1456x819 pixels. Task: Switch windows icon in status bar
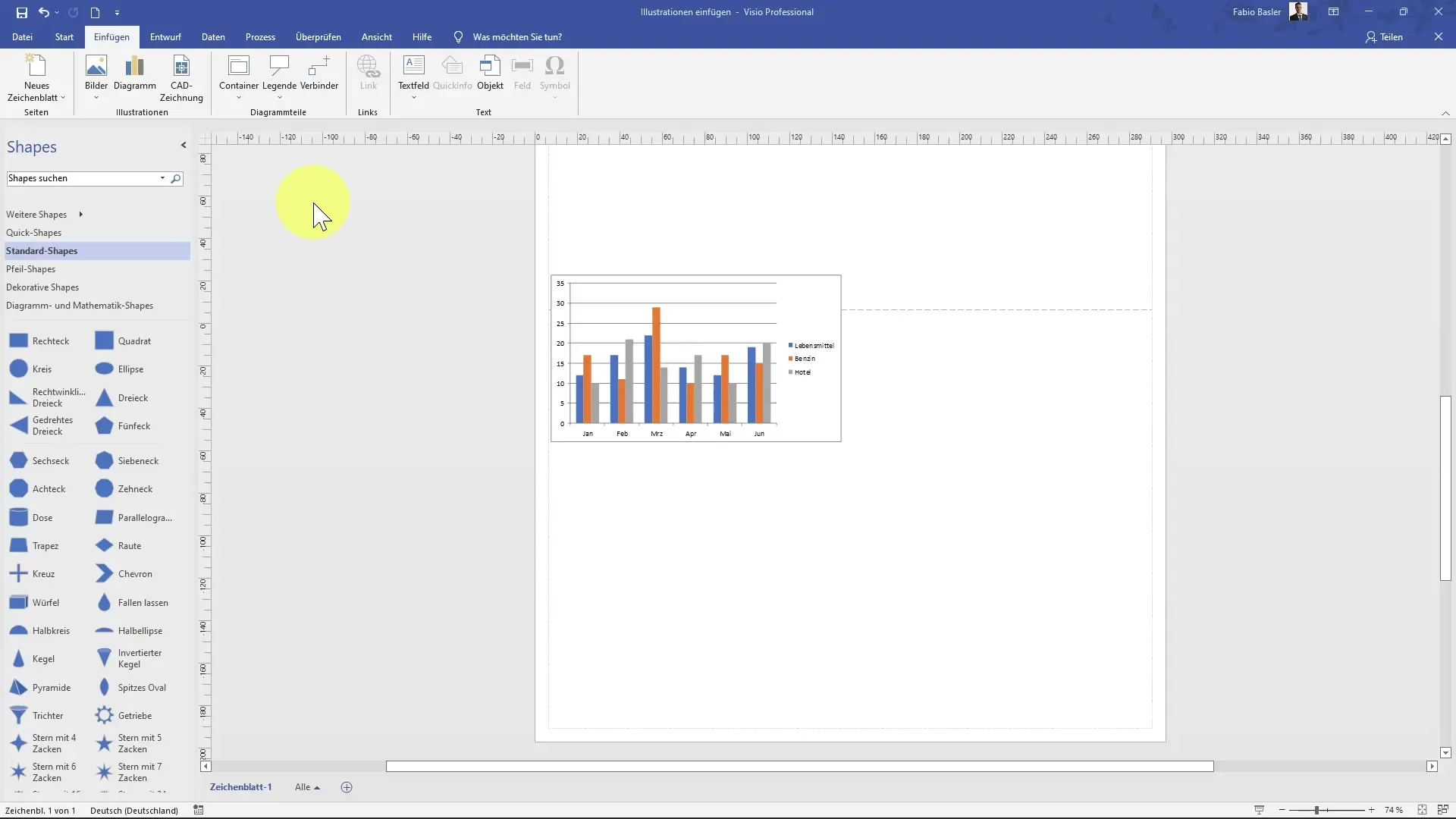1443,810
